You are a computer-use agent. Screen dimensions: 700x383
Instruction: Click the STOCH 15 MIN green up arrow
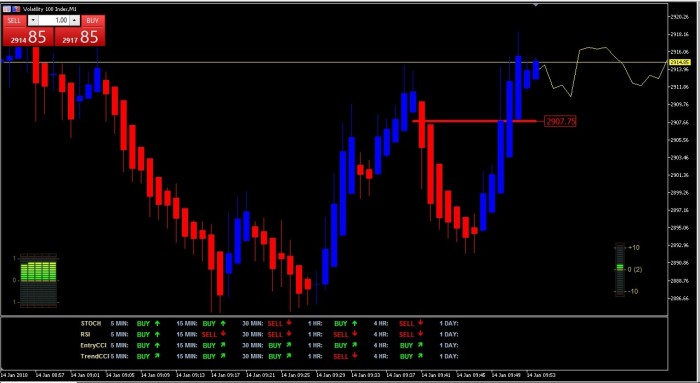(x=223, y=323)
